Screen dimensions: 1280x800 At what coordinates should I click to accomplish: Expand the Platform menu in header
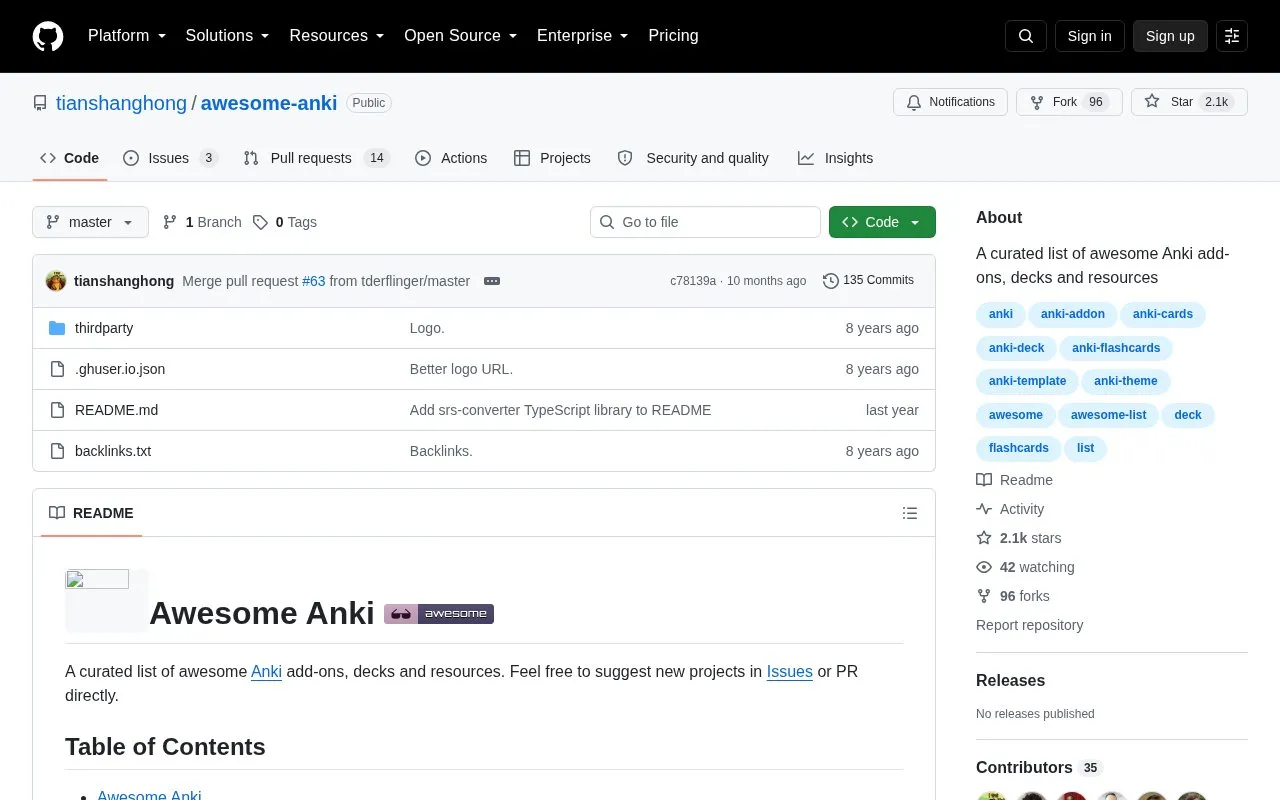tap(127, 36)
